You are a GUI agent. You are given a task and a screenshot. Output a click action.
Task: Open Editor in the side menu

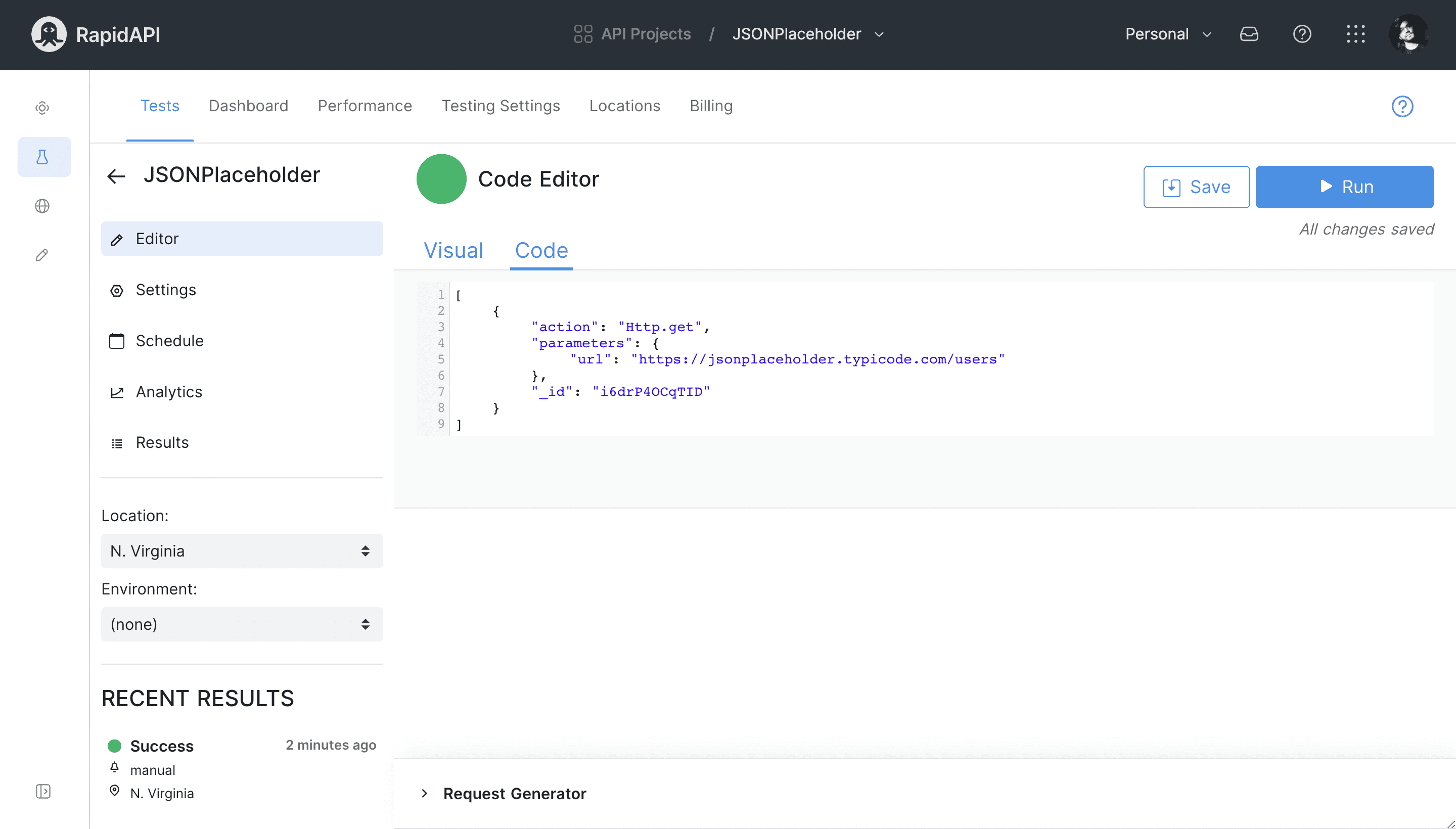pos(242,239)
